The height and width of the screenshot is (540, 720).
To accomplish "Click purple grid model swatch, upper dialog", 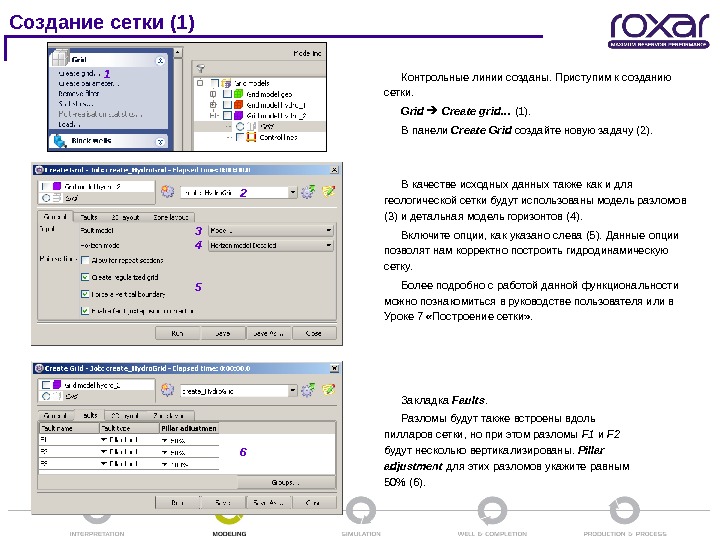I will point(57,186).
